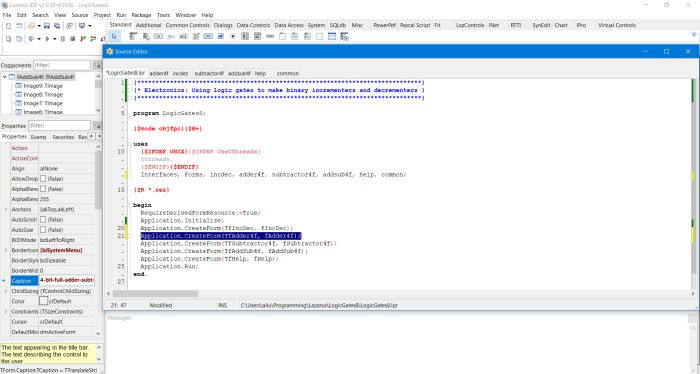Viewport: 700px width, 374px height.
Task: Expand the Constraints property
Action: coord(5,312)
